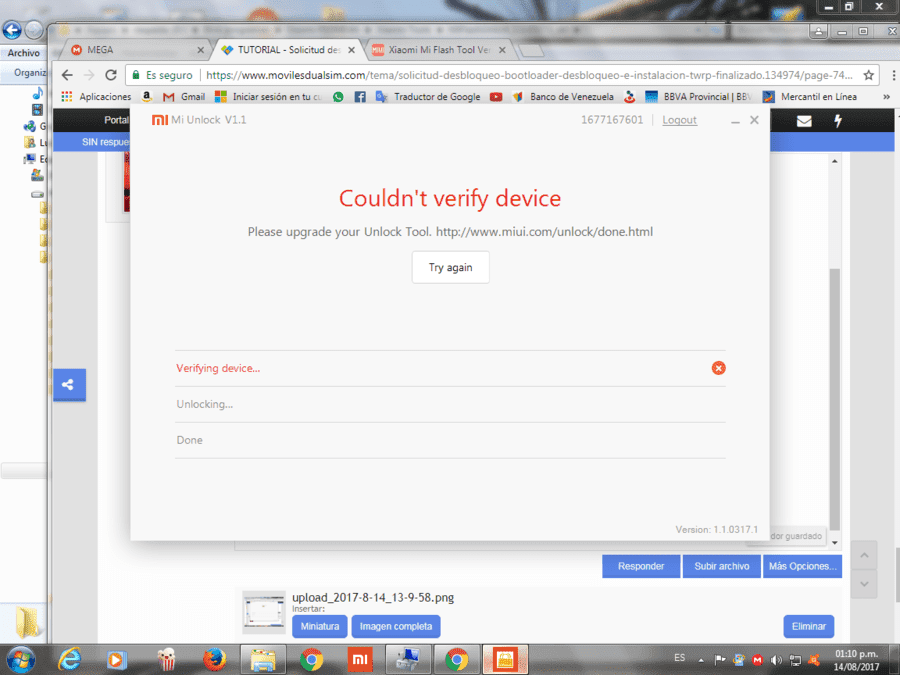Click the Responder button
Image resolution: width=900 pixels, height=675 pixels.
(x=641, y=566)
